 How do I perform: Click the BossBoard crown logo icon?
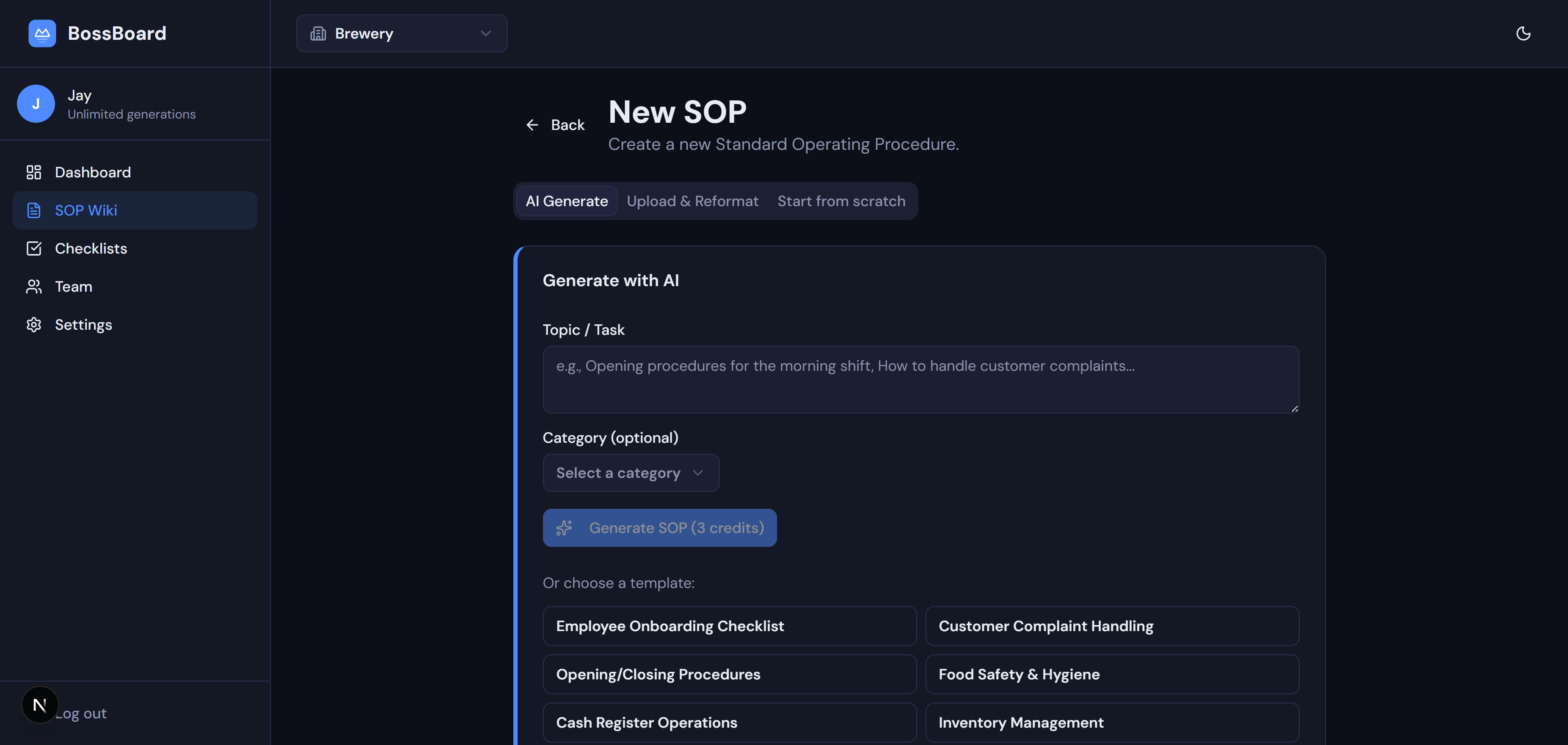(42, 33)
